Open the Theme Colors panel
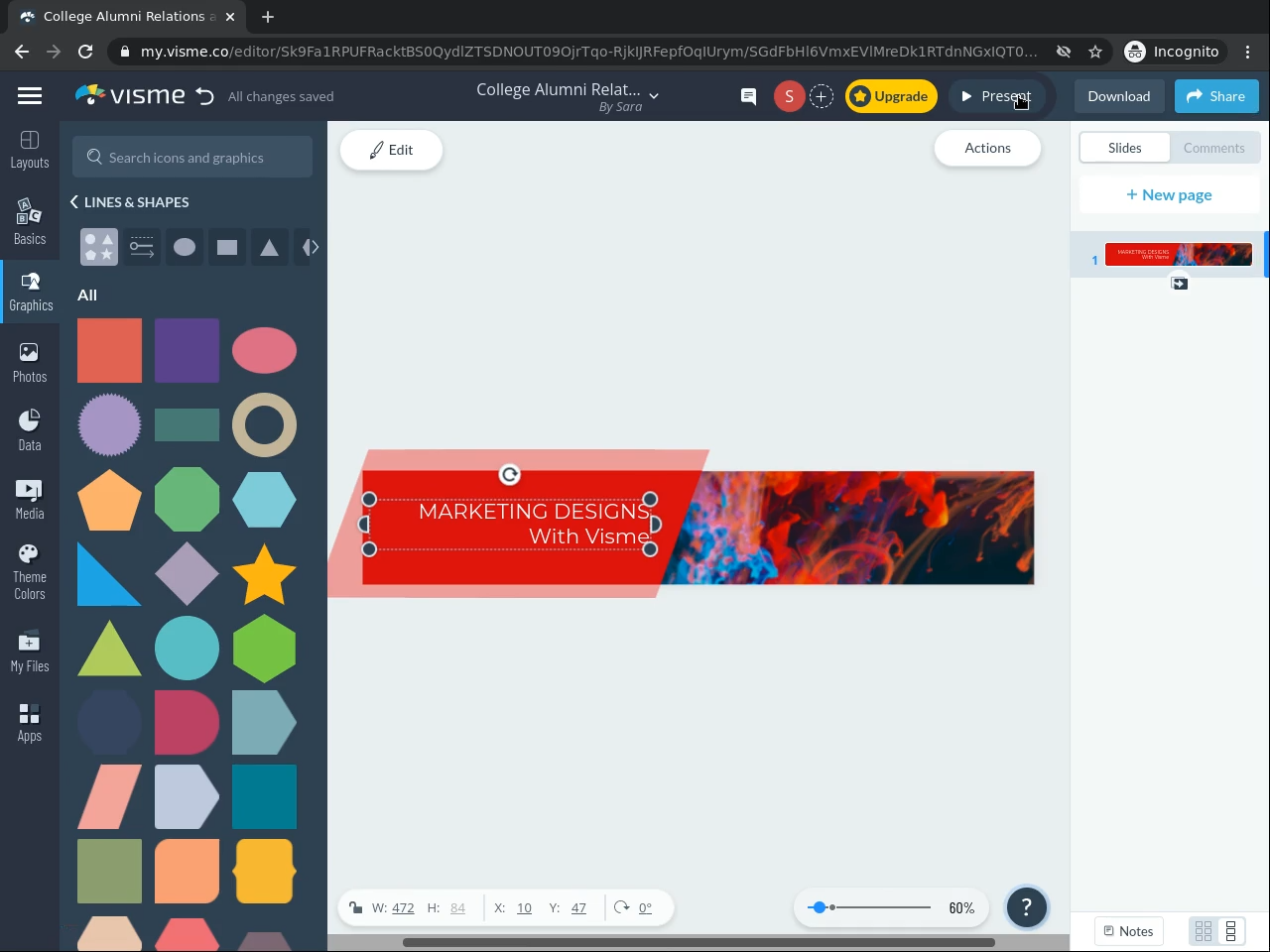This screenshot has height=952, width=1270. coord(30,572)
